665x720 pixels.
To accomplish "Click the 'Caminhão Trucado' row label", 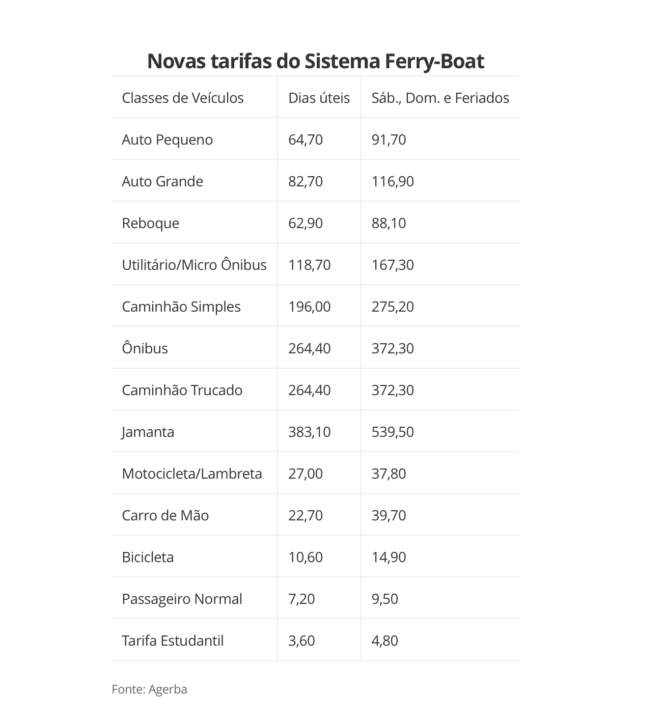I will click(182, 390).
